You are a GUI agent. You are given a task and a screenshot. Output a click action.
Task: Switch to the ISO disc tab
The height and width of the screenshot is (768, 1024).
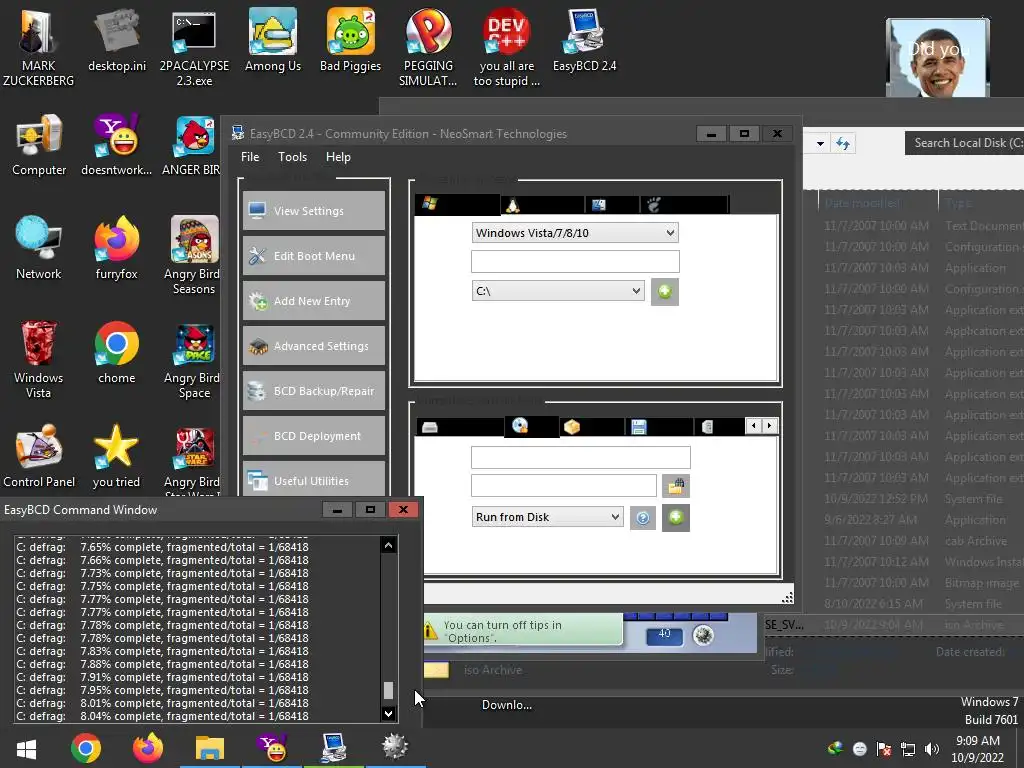pos(532,426)
